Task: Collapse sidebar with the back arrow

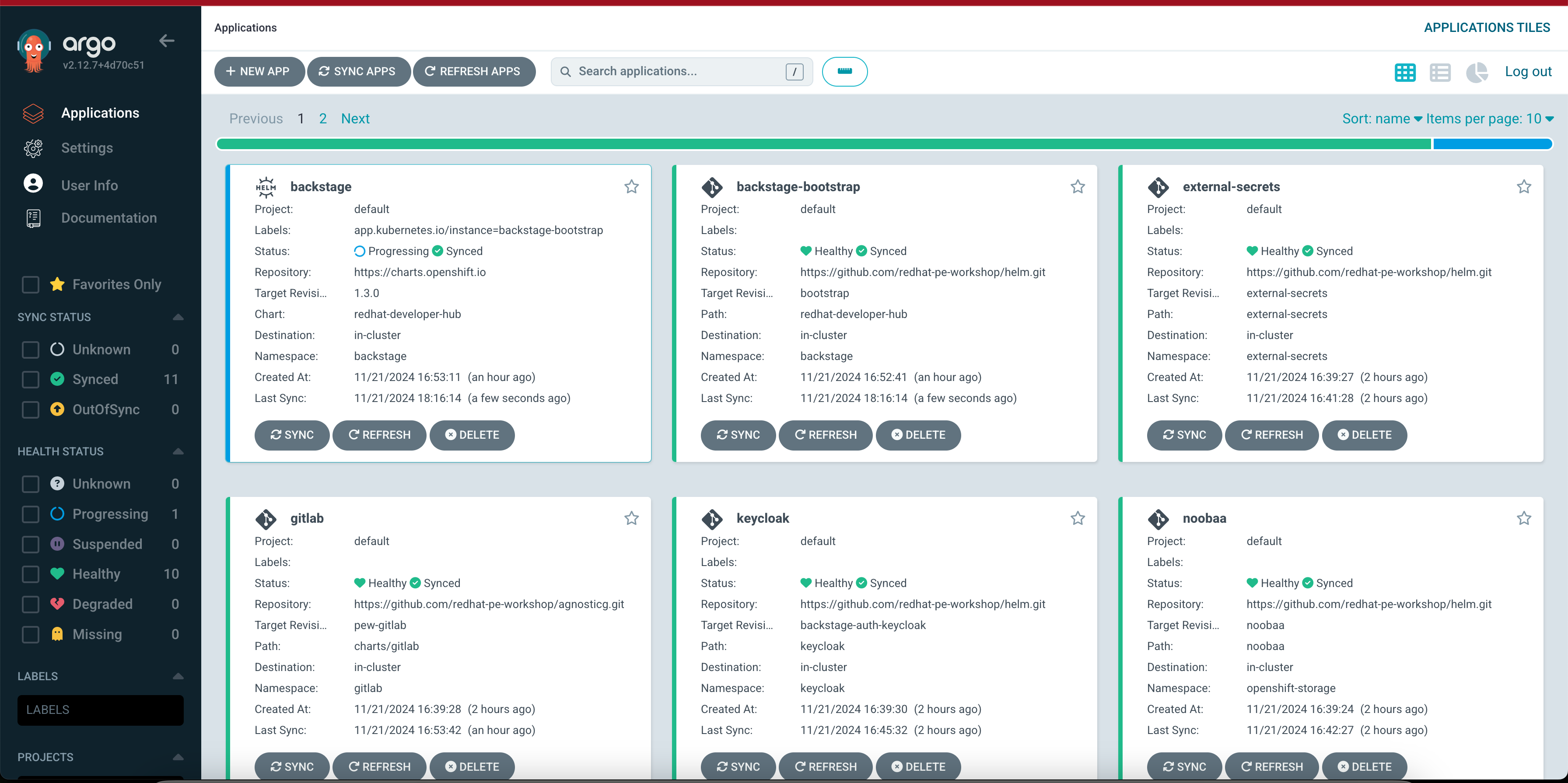Action: point(167,41)
